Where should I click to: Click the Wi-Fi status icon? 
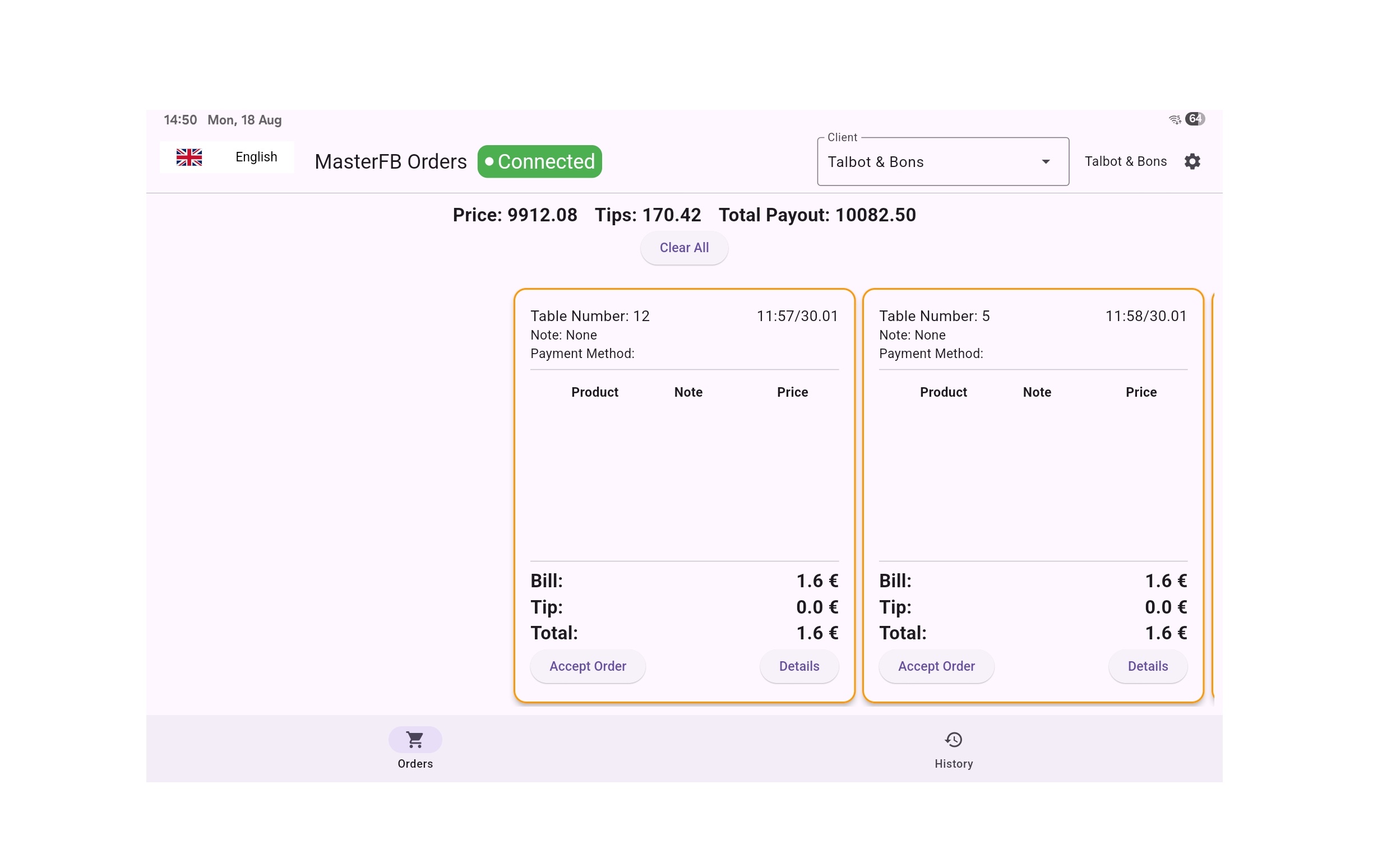1175,119
